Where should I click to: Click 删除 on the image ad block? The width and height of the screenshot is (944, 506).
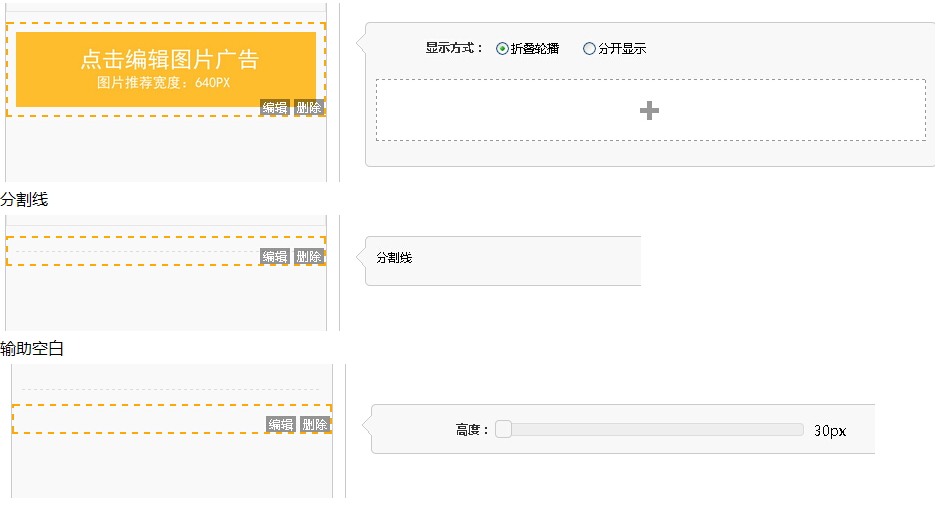[x=309, y=108]
